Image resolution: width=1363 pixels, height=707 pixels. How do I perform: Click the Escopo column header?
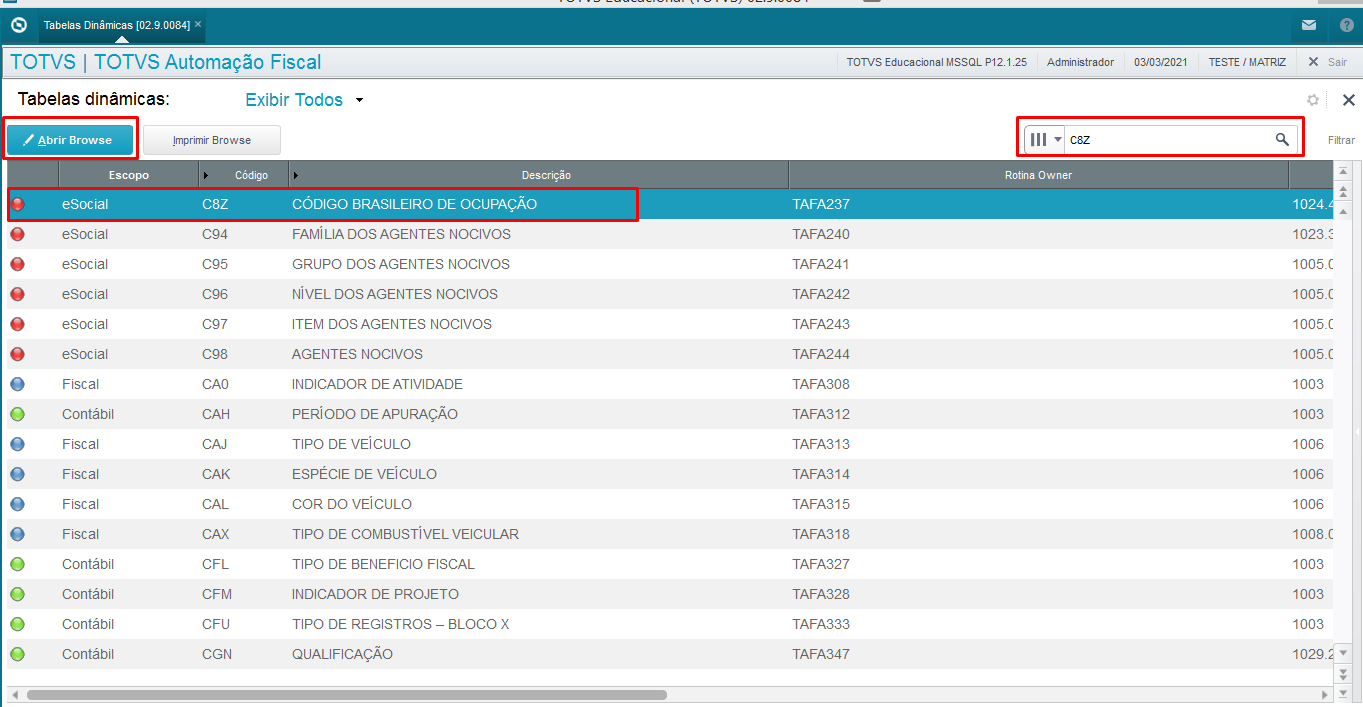[129, 175]
